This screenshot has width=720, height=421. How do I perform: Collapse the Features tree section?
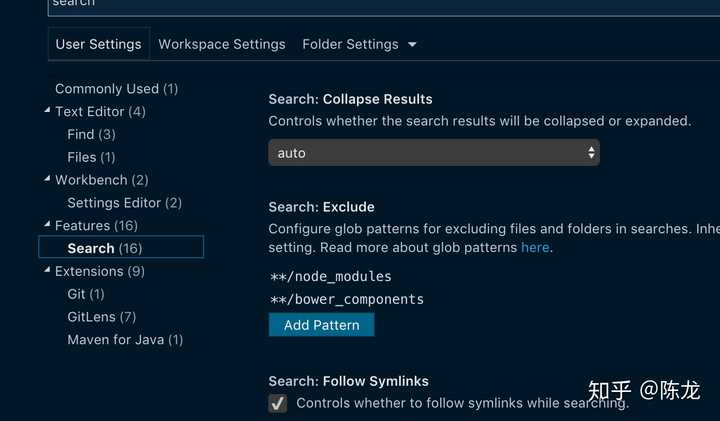(48, 225)
